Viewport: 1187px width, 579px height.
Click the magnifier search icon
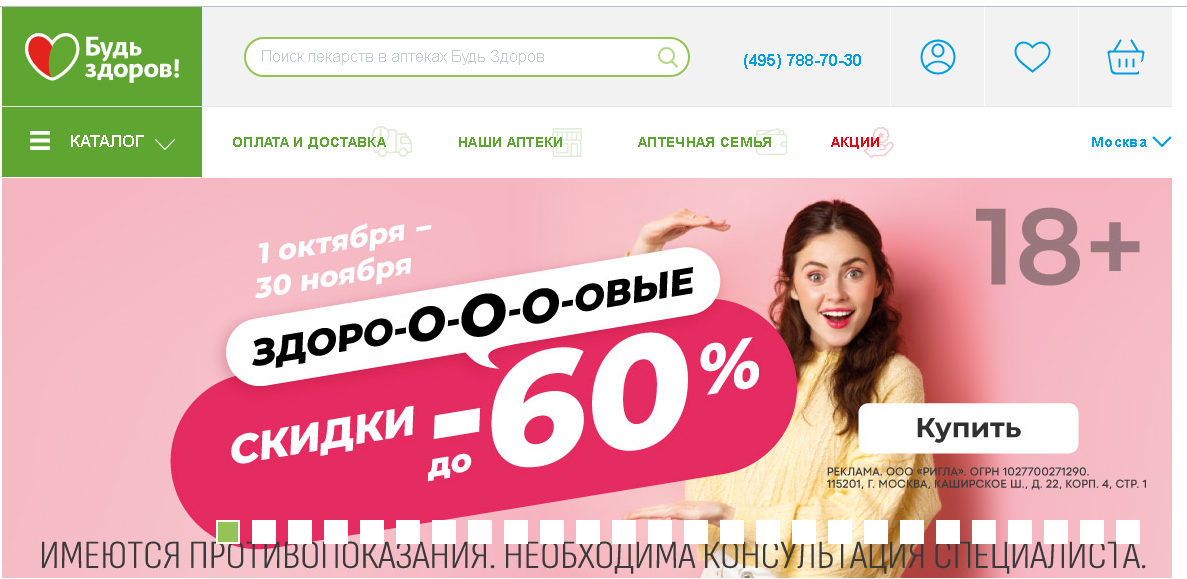point(667,57)
